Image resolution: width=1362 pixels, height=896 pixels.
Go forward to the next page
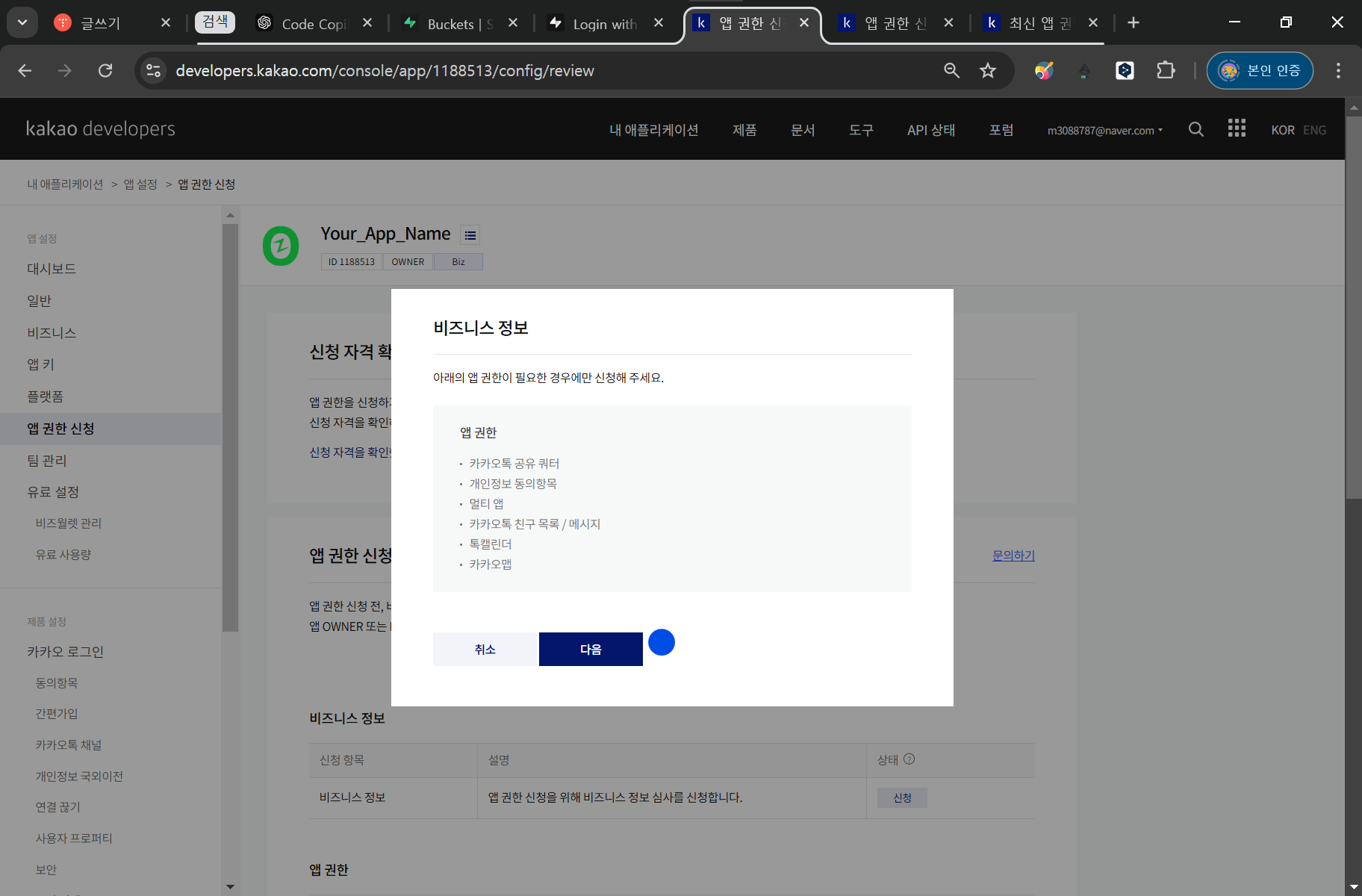(65, 70)
